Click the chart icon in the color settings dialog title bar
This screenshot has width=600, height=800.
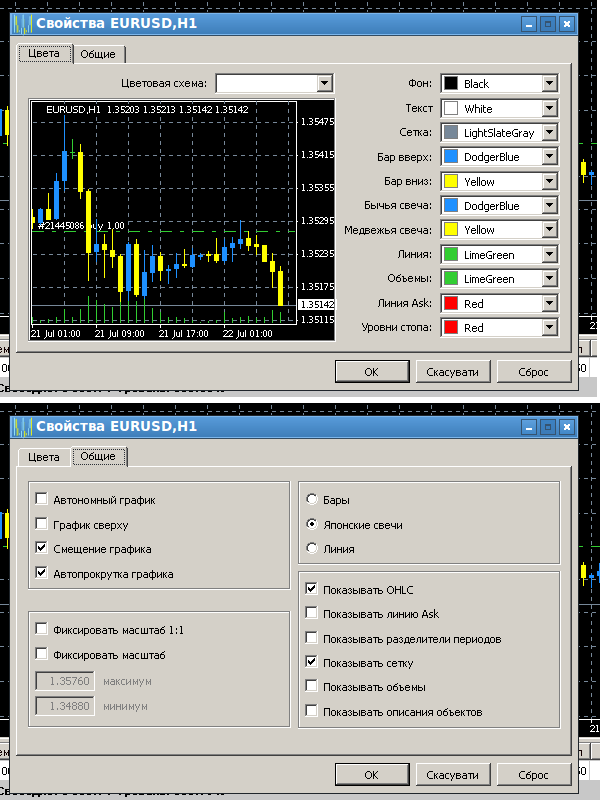click(23, 24)
